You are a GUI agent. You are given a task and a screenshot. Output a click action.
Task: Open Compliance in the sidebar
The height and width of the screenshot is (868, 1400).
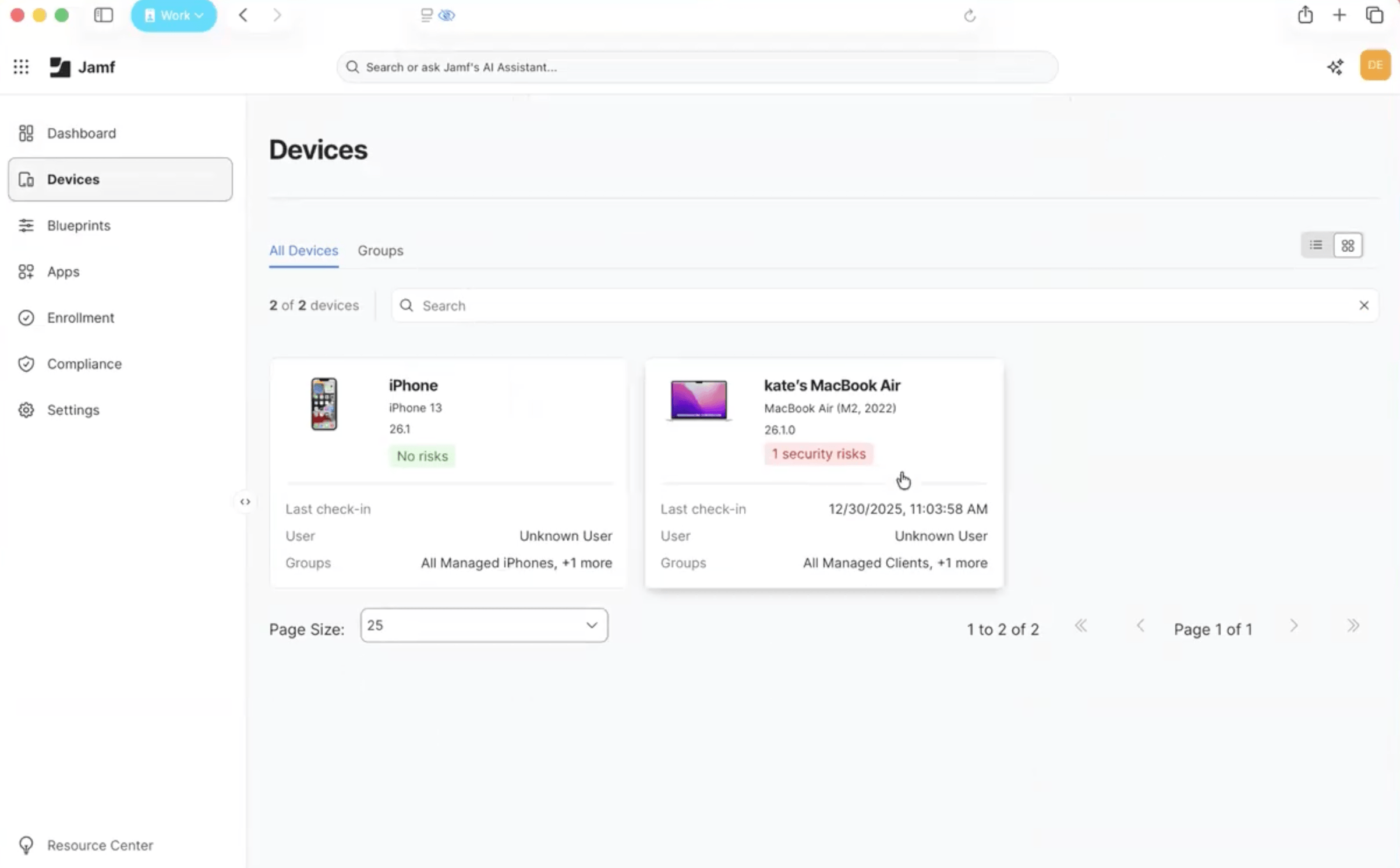tap(120, 364)
